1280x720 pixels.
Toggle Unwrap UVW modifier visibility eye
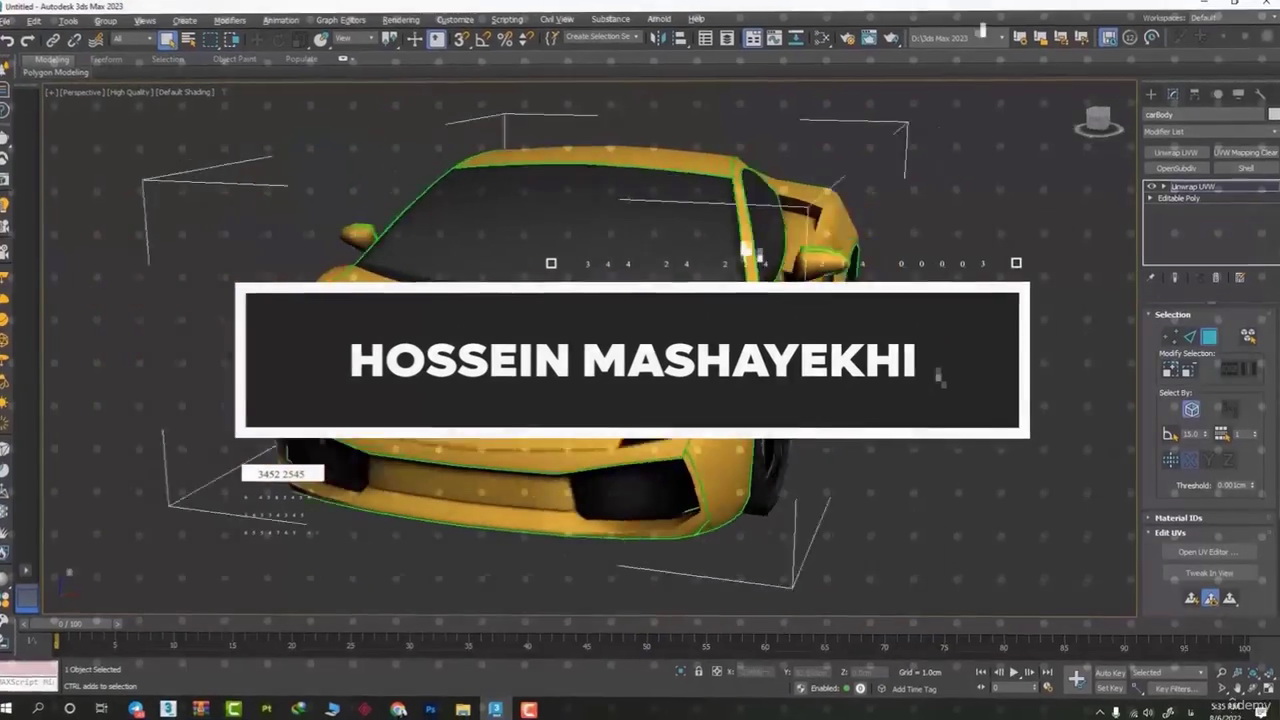point(1151,186)
